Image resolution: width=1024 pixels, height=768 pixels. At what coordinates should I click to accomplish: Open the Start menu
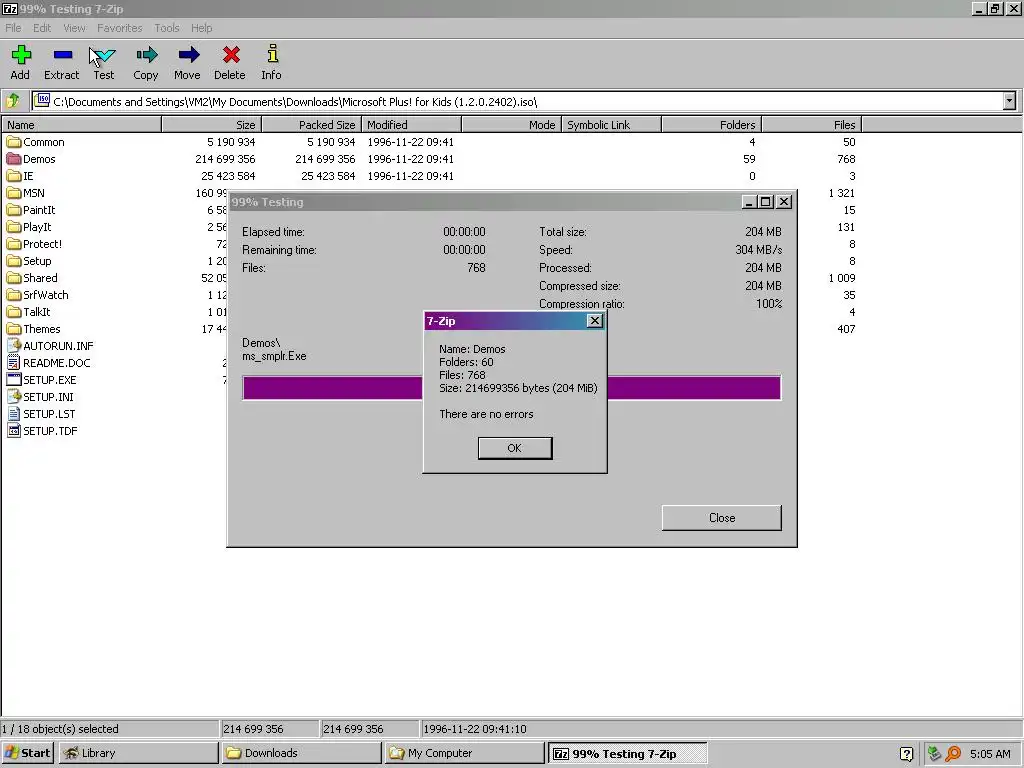(27, 753)
